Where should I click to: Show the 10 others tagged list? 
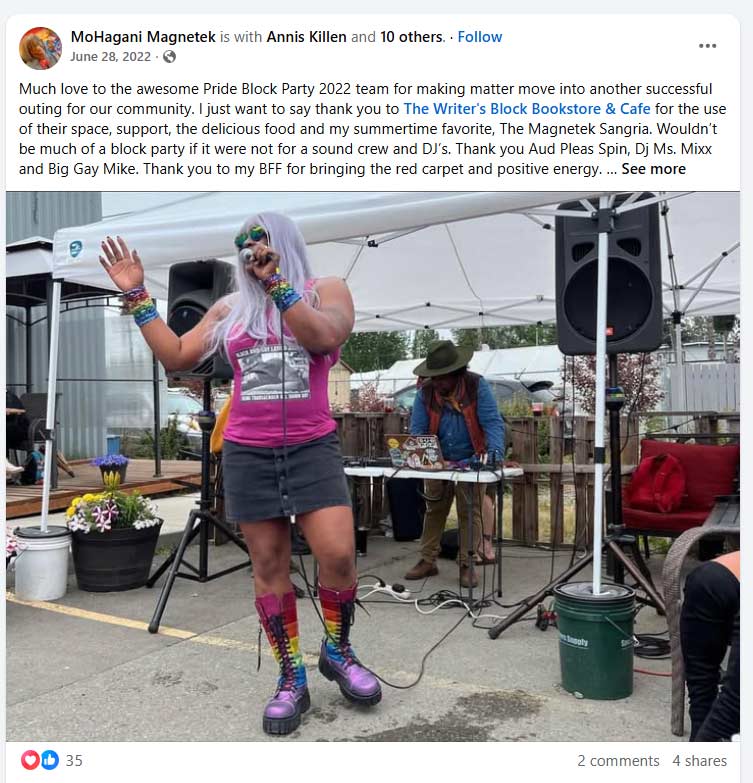pos(411,37)
